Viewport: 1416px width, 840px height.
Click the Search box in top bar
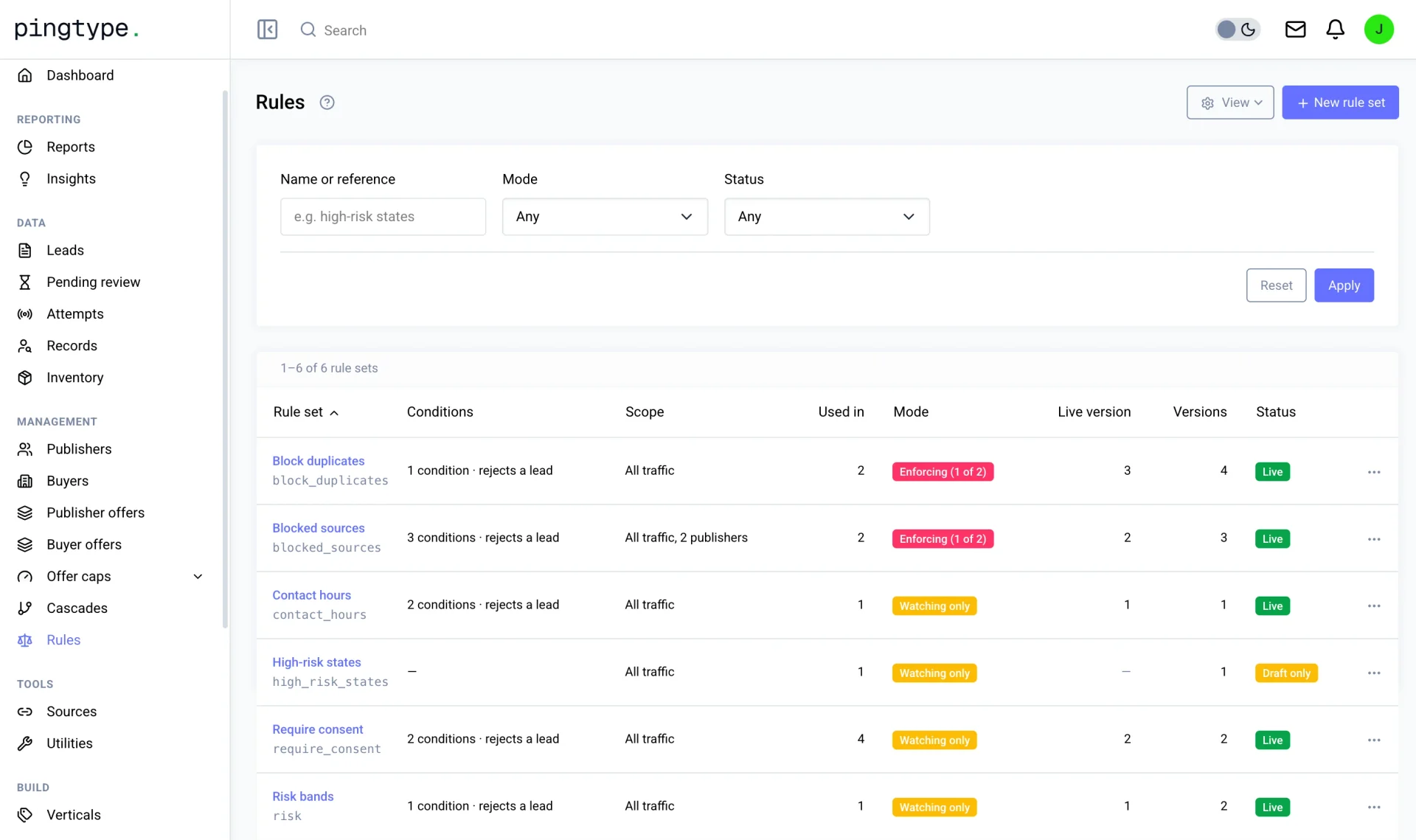pyautogui.click(x=345, y=29)
